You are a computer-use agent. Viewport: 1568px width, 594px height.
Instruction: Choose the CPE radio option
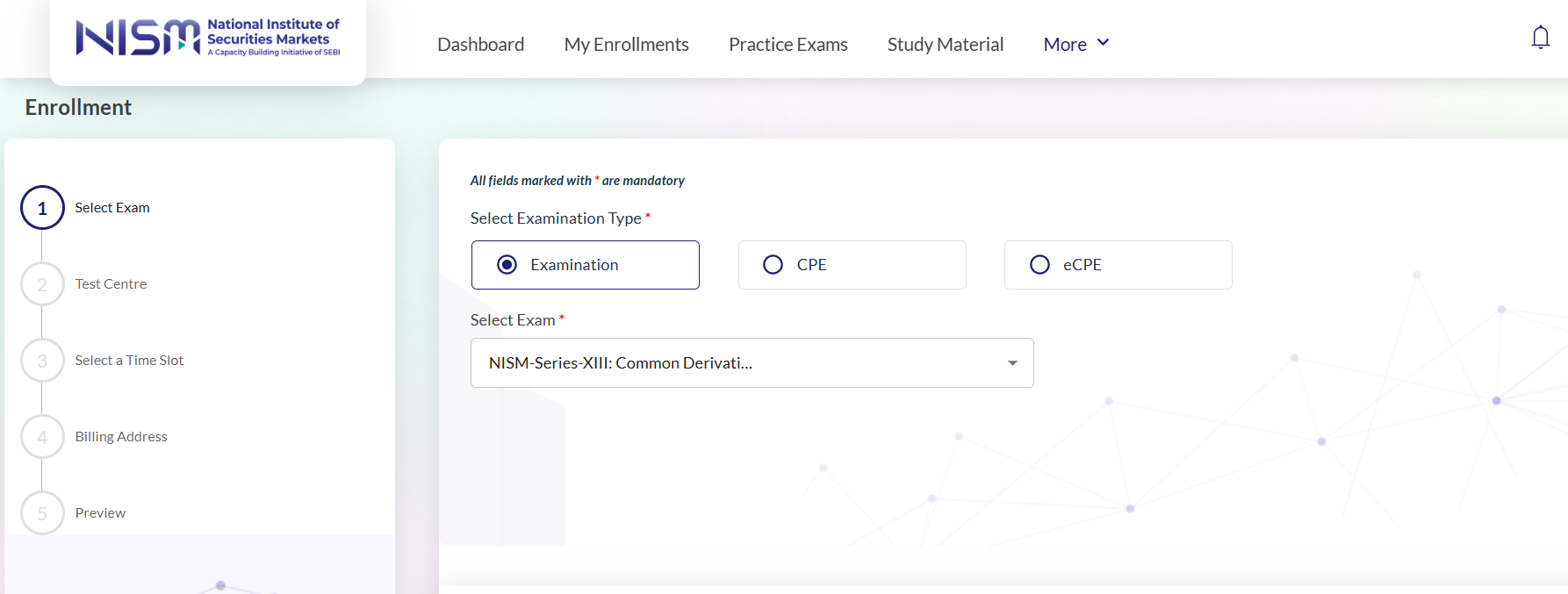click(x=852, y=265)
